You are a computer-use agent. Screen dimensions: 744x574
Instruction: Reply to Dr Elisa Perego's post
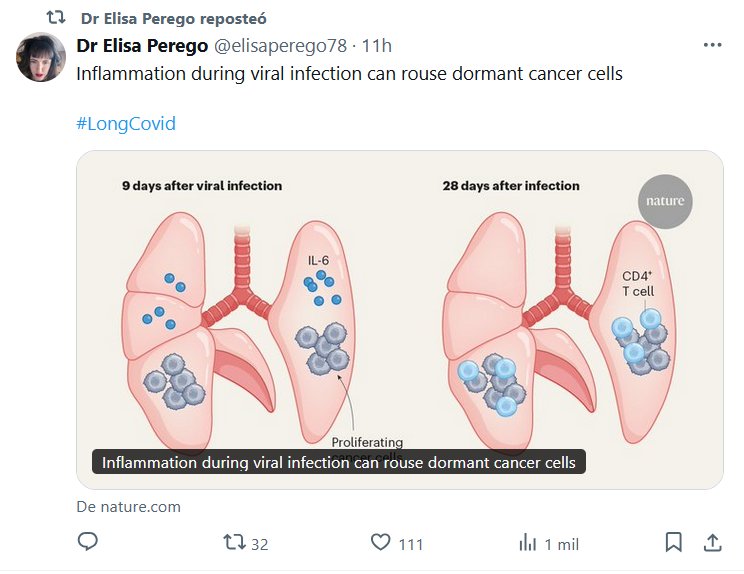pos(88,542)
